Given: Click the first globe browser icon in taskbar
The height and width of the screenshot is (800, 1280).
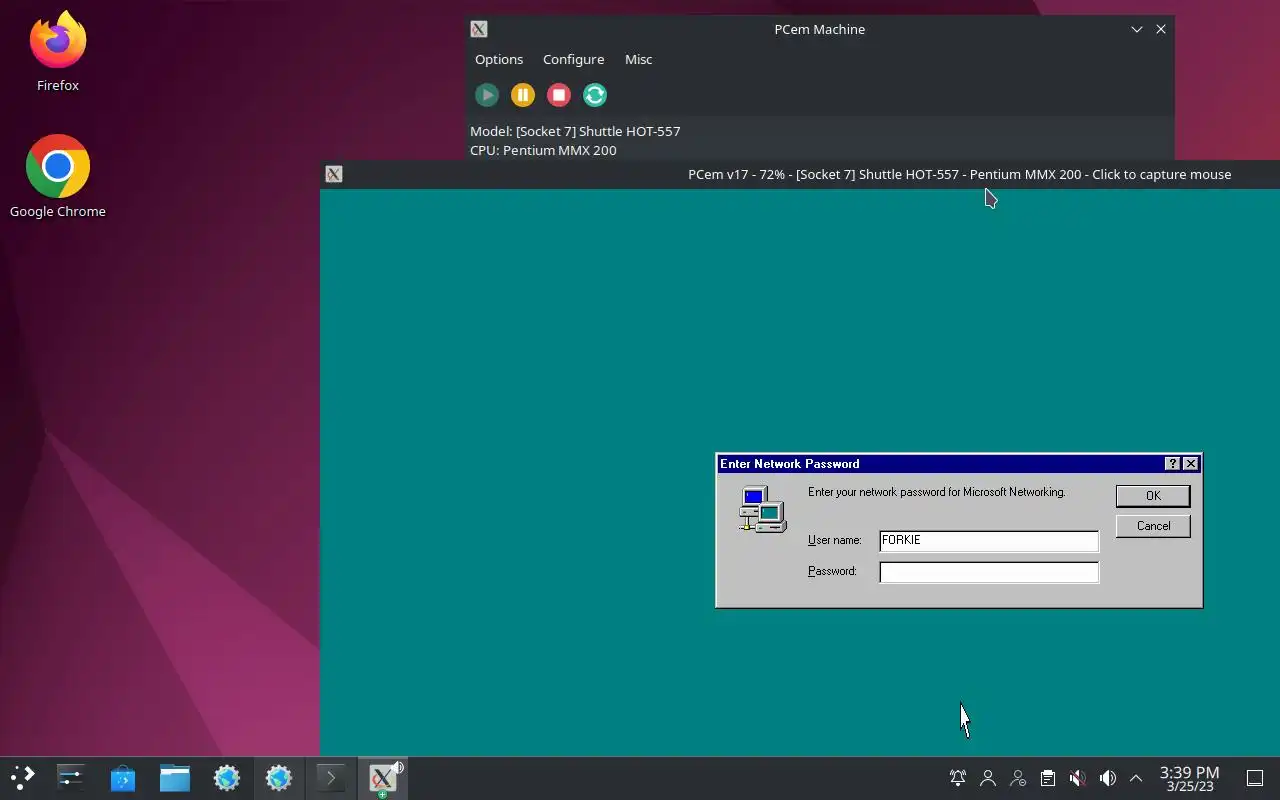Looking at the screenshot, I should pos(227,778).
